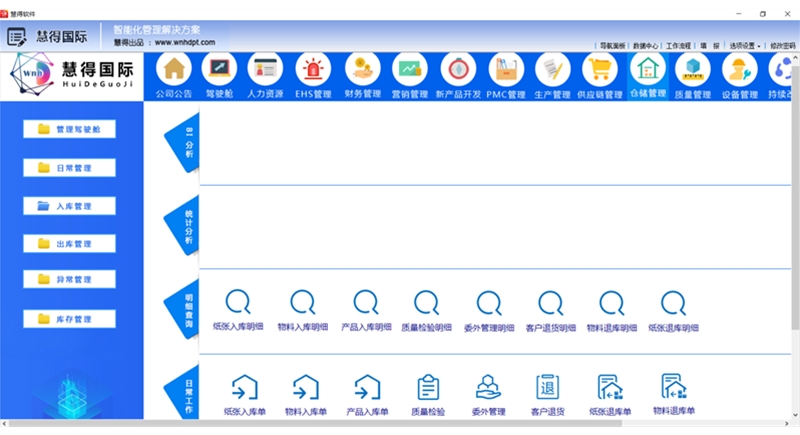Select the 日常工作 section tab

click(x=182, y=394)
